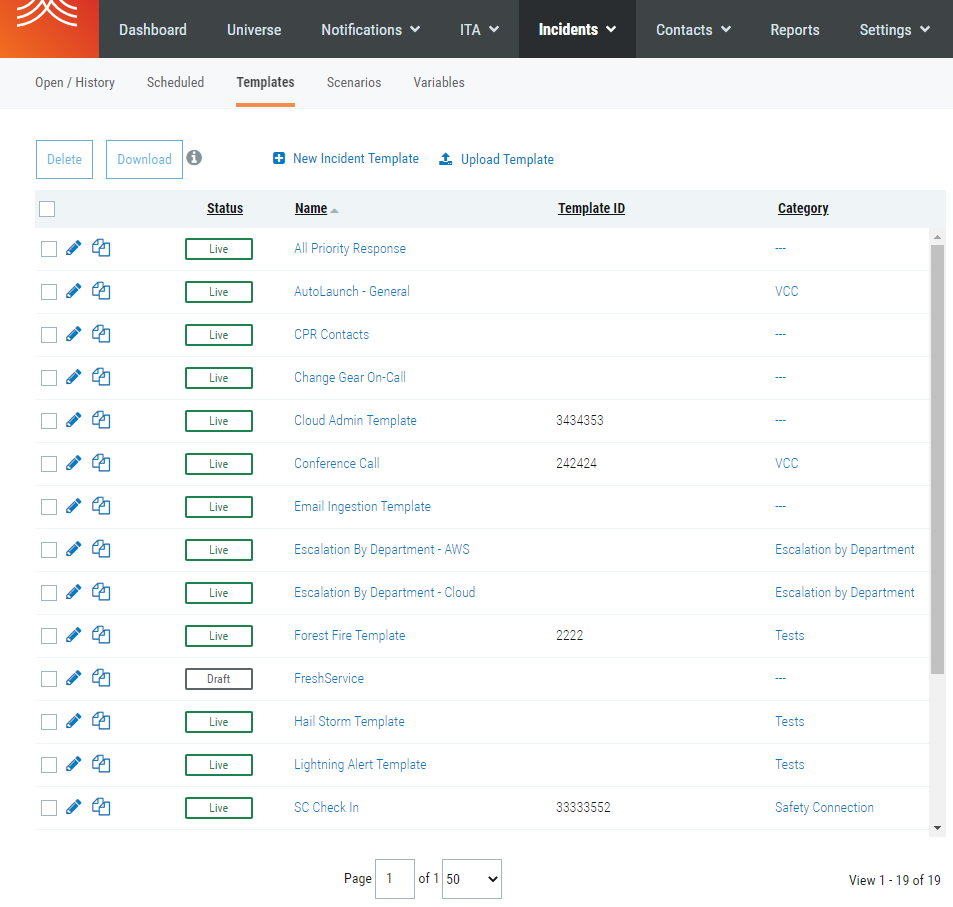Expand the Incidents menu dropdown
Screen dimensions: 953x907
click(578, 30)
